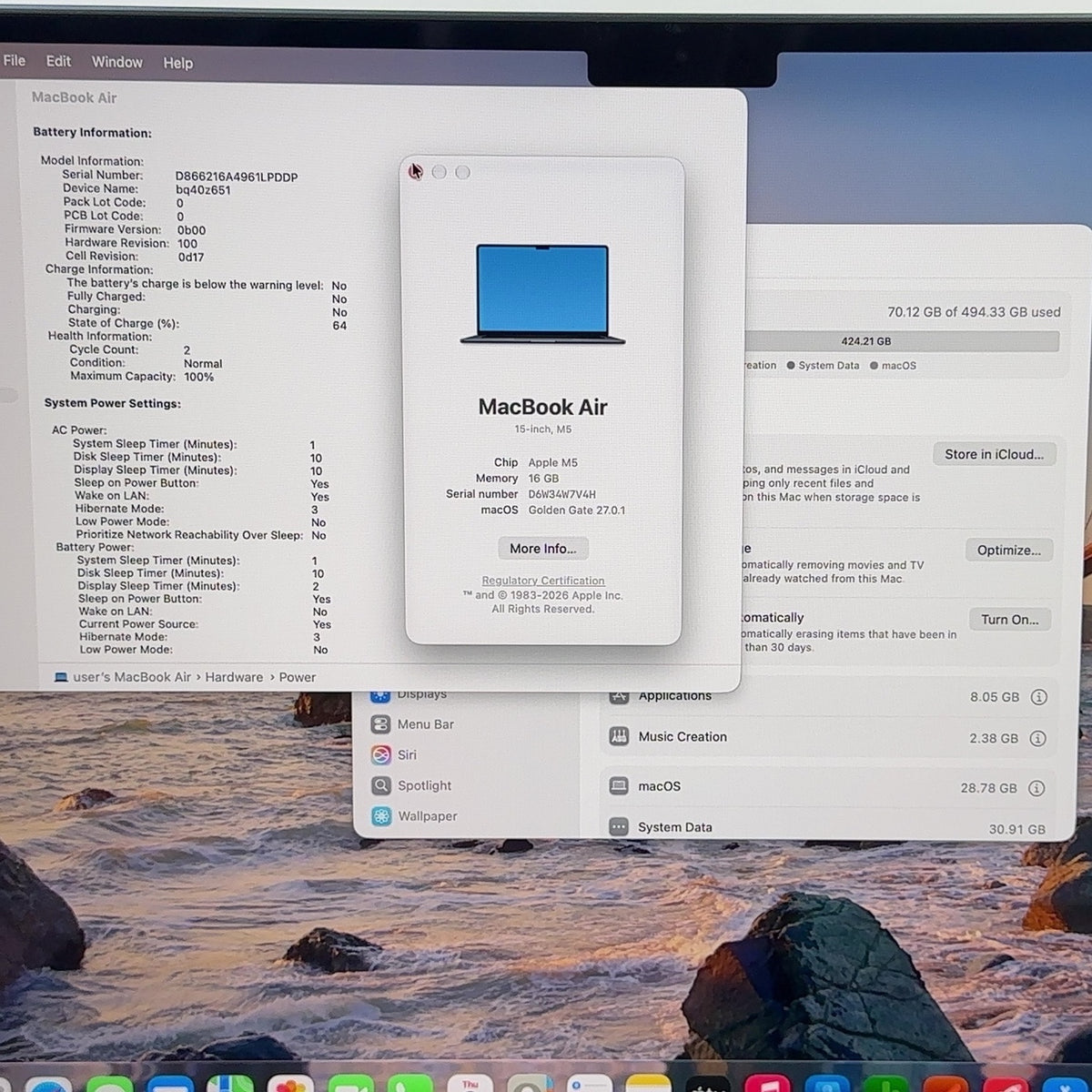The width and height of the screenshot is (1092, 1092).
Task: Click the Condition value Normal
Action: [203, 363]
